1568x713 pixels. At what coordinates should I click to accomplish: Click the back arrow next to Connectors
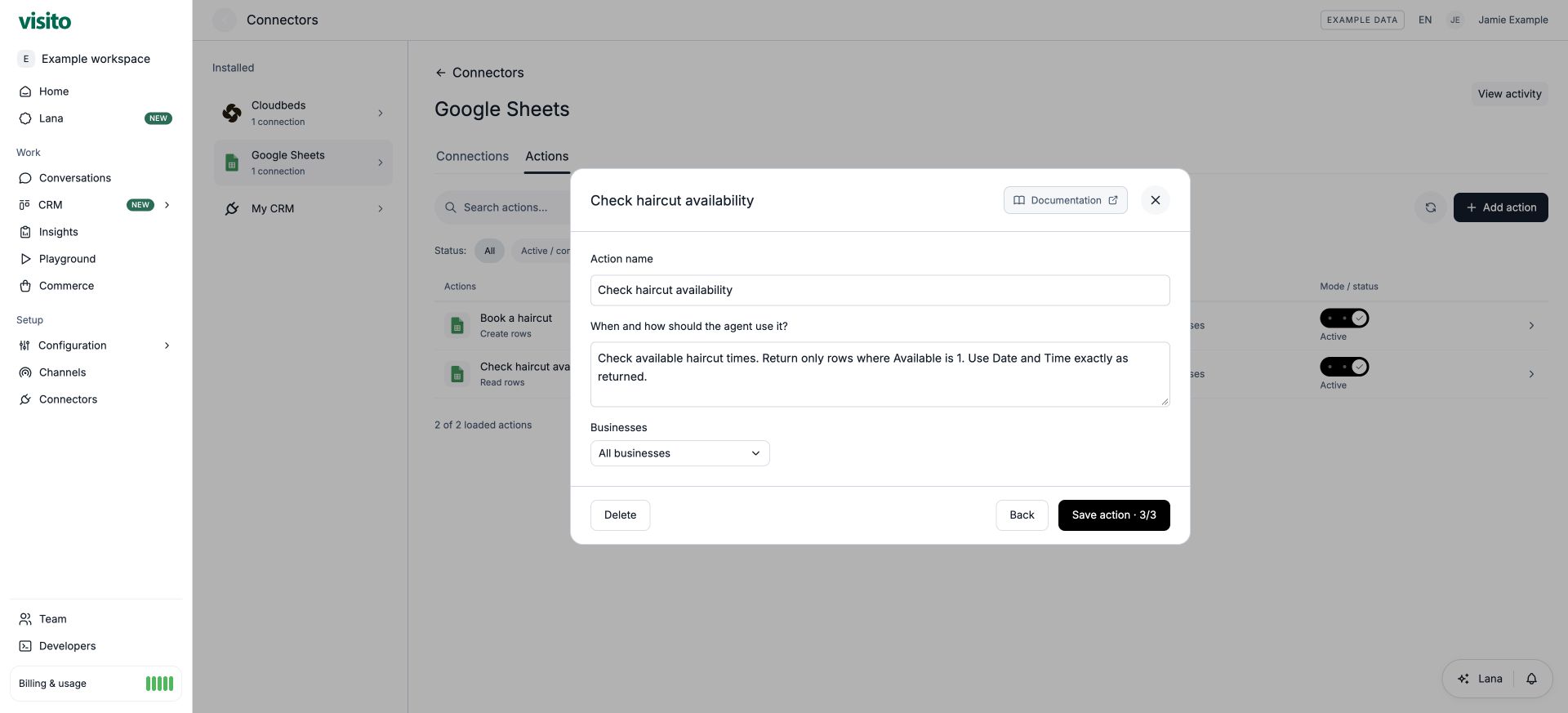point(440,73)
